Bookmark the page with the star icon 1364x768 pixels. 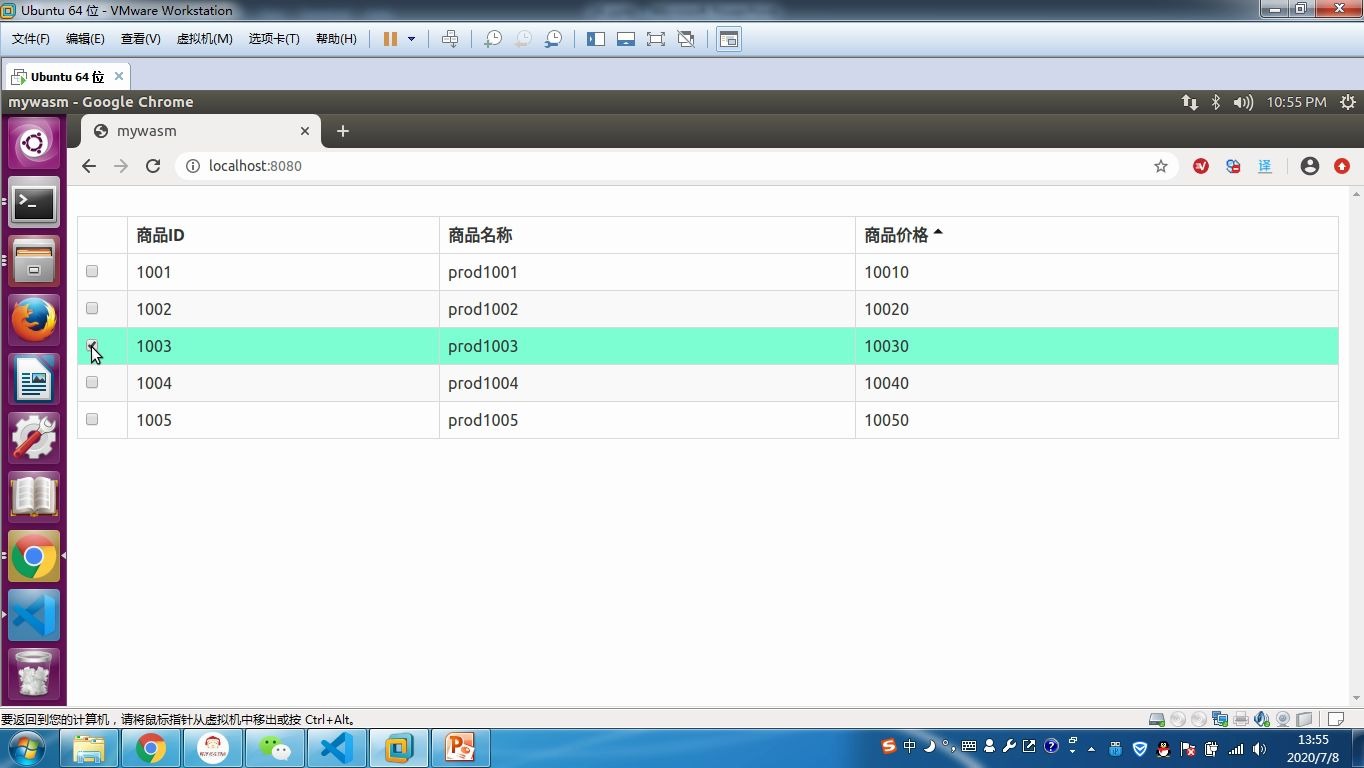pyautogui.click(x=1160, y=166)
